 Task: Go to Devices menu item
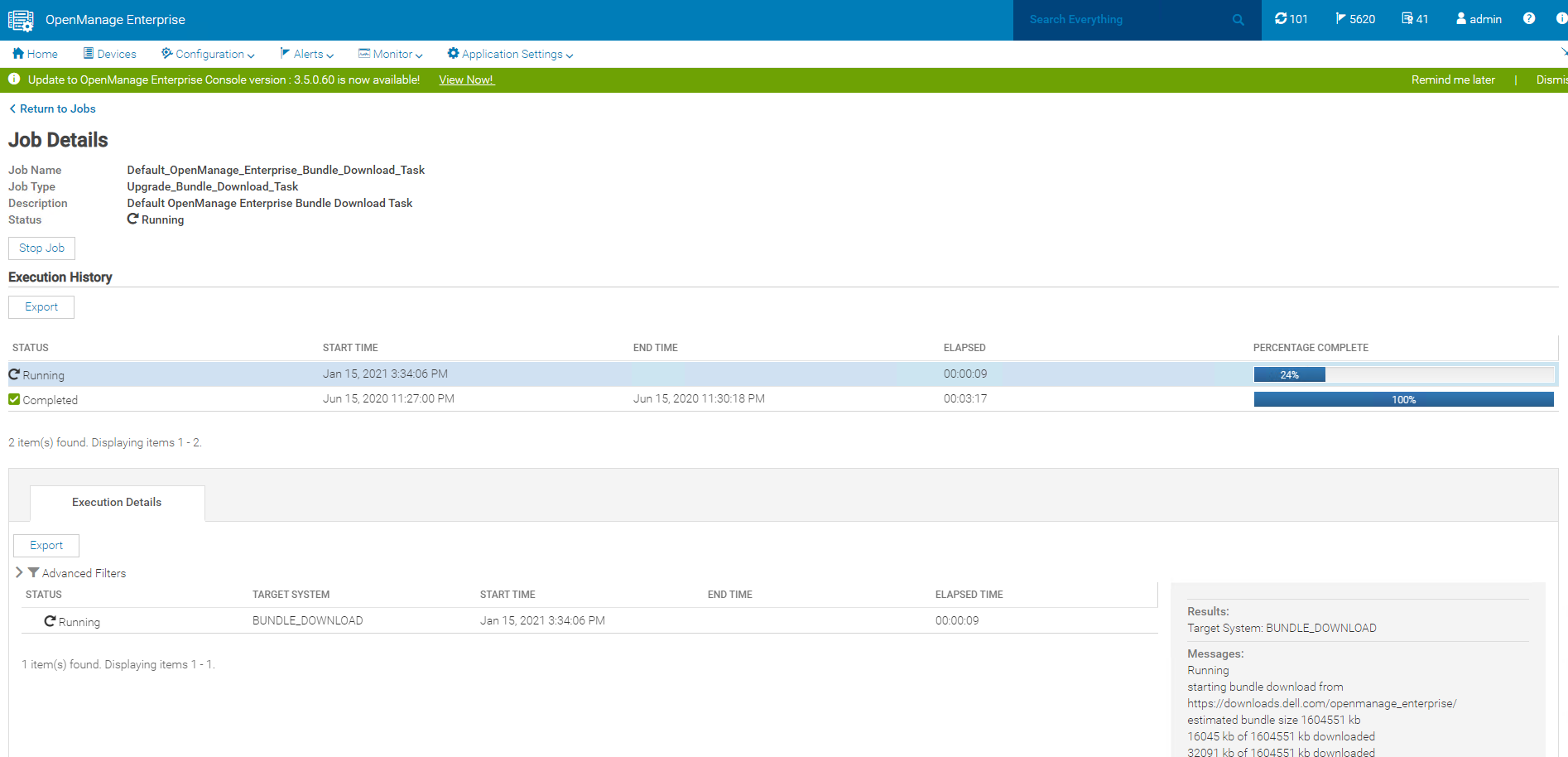(x=109, y=54)
